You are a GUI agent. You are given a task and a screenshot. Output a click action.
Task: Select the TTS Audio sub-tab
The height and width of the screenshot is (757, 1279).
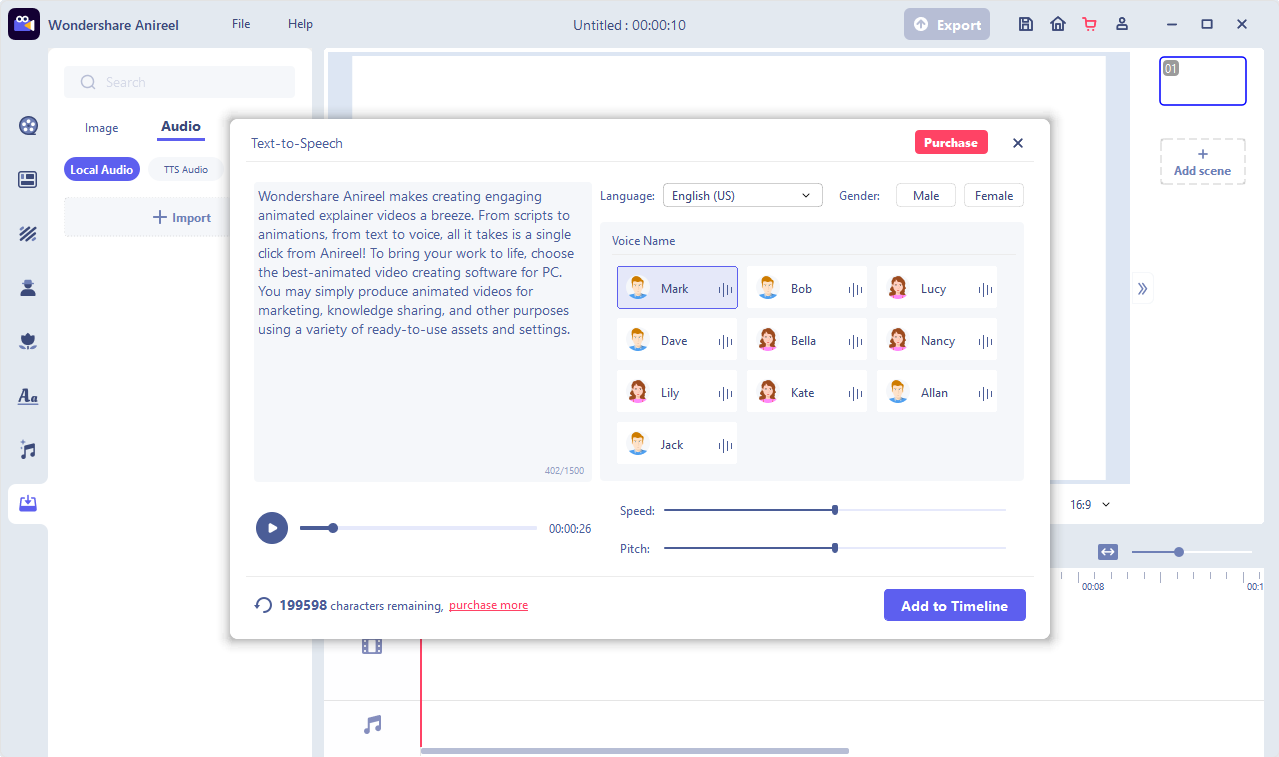click(186, 170)
